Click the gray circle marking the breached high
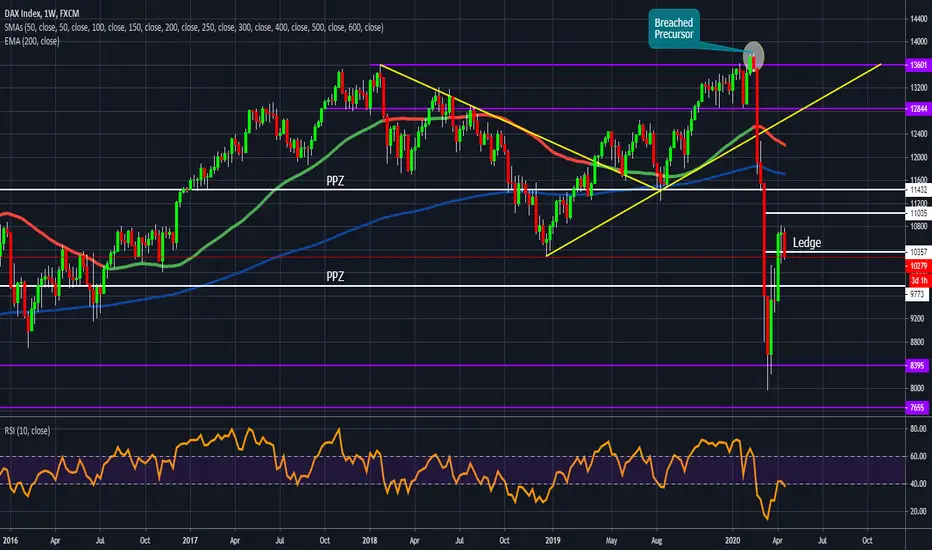 (754, 56)
